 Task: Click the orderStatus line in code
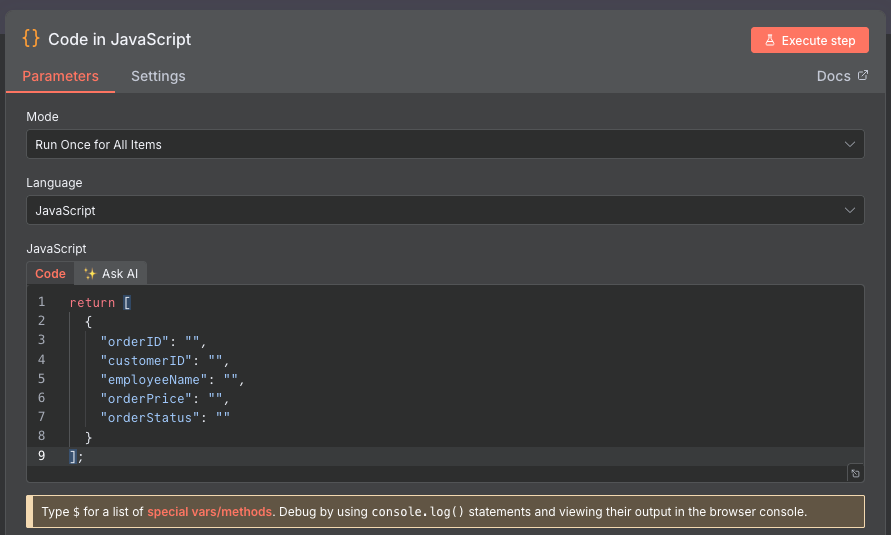[165, 417]
